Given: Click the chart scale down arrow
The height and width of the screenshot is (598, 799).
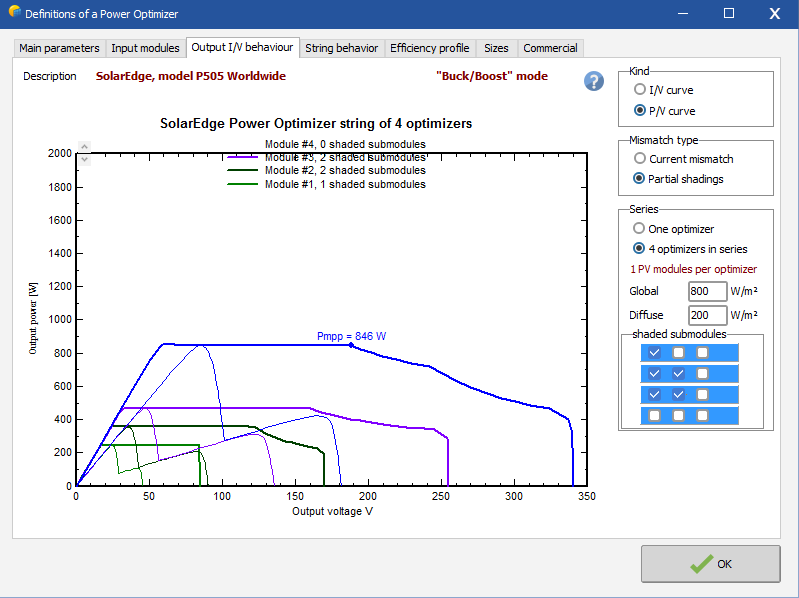Looking at the screenshot, I should coord(85,159).
